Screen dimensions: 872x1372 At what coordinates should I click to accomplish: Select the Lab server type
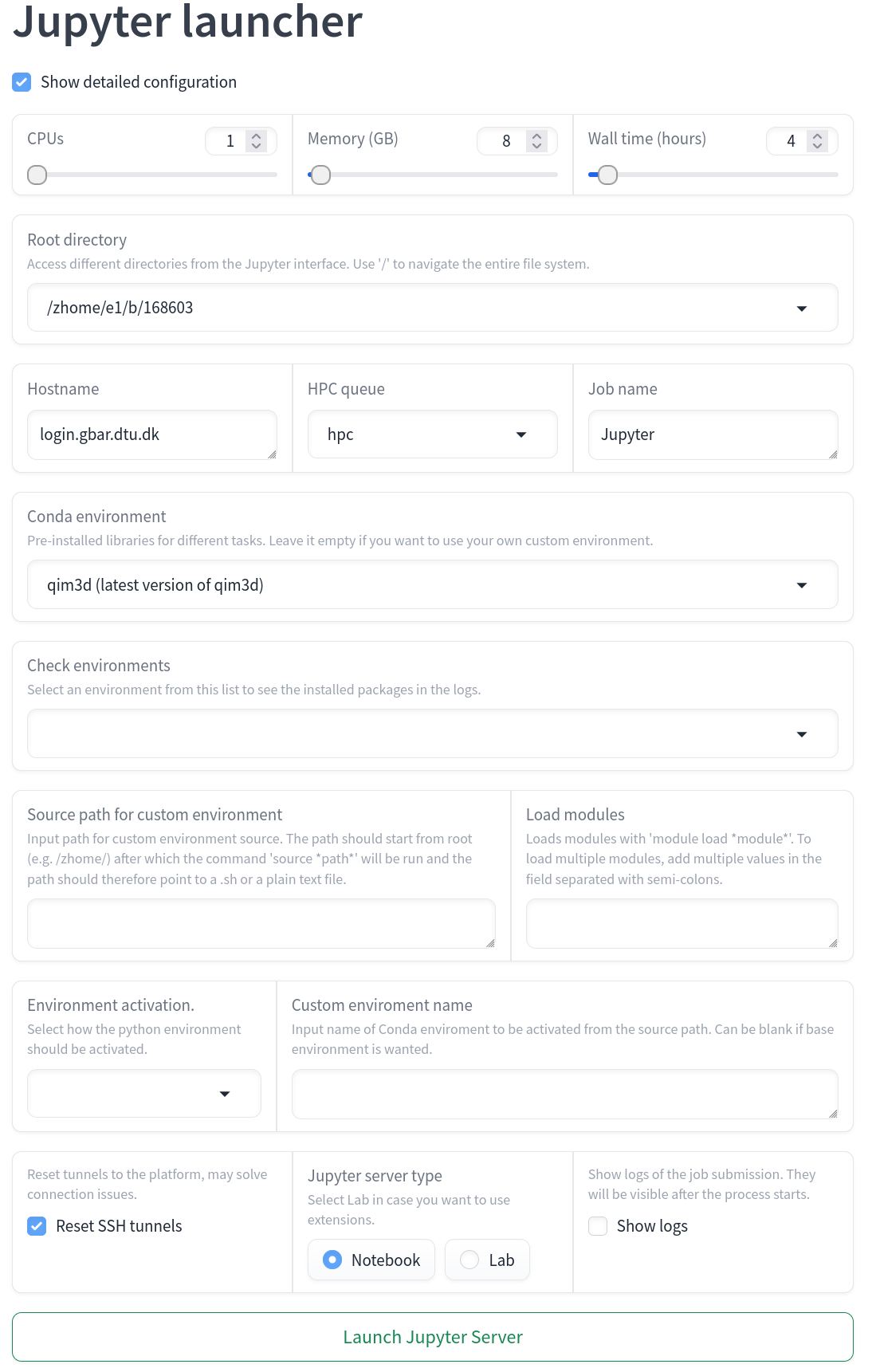470,1260
